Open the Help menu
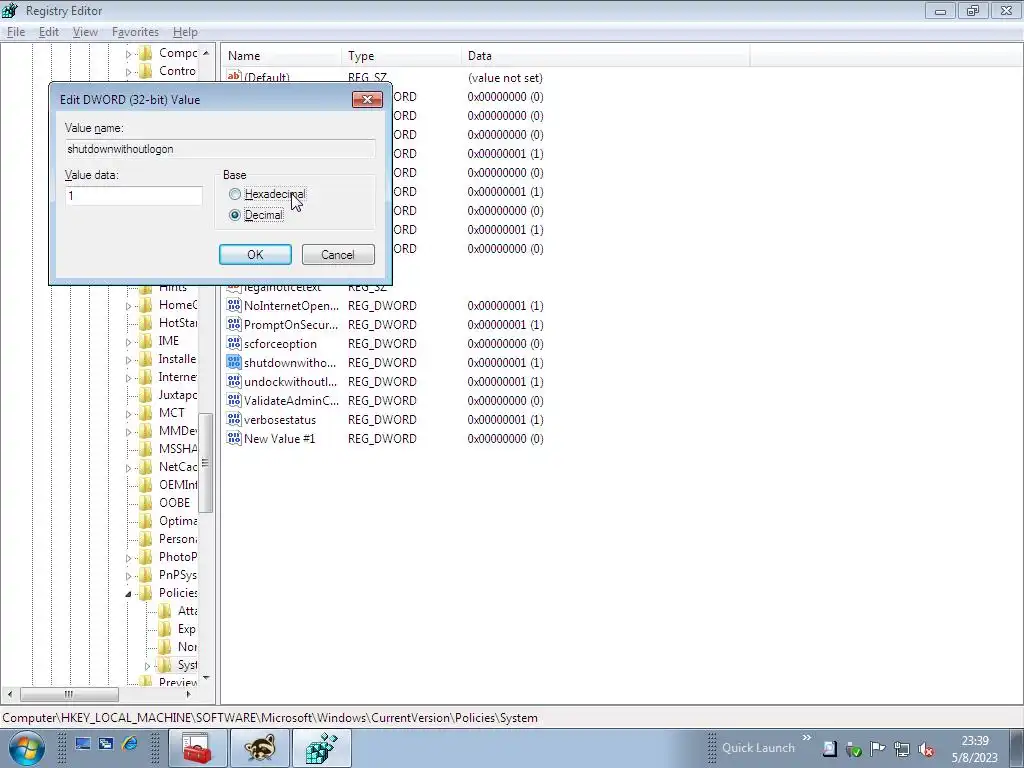Image resolution: width=1024 pixels, height=768 pixels. pyautogui.click(x=185, y=32)
